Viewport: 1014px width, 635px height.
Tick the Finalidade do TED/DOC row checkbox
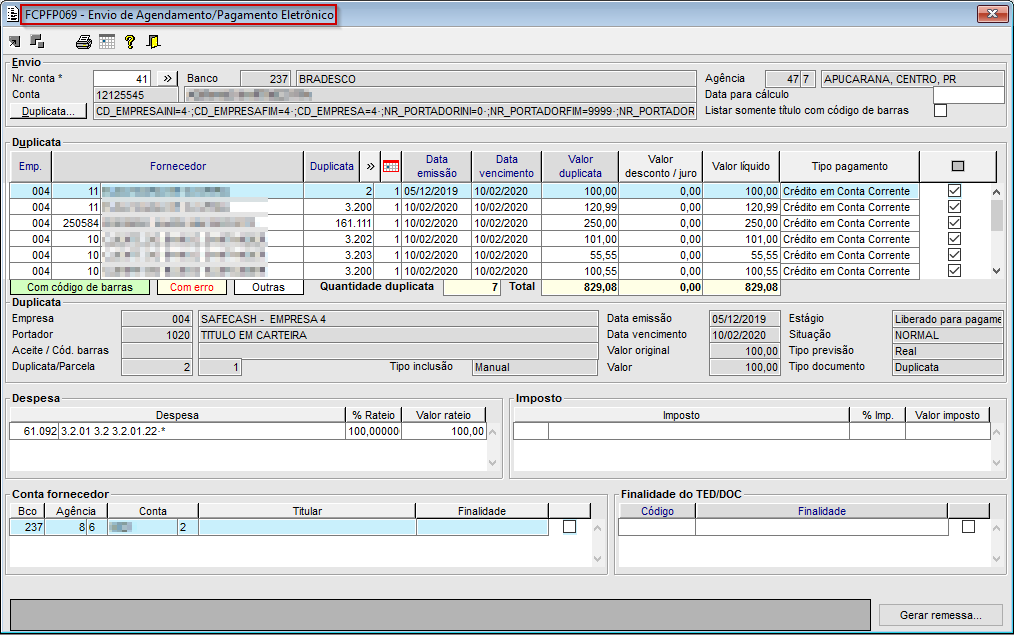pyautogui.click(x=968, y=527)
